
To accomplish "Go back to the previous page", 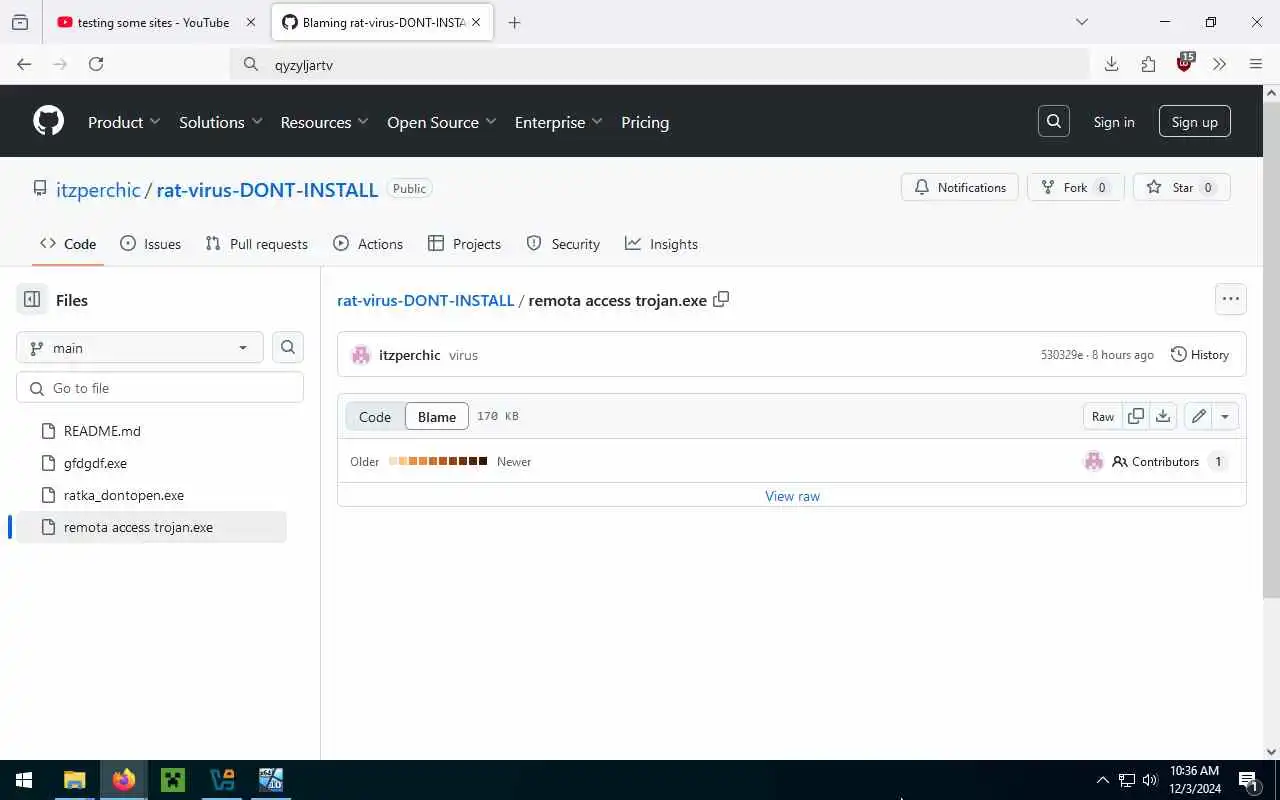I will click(24, 64).
